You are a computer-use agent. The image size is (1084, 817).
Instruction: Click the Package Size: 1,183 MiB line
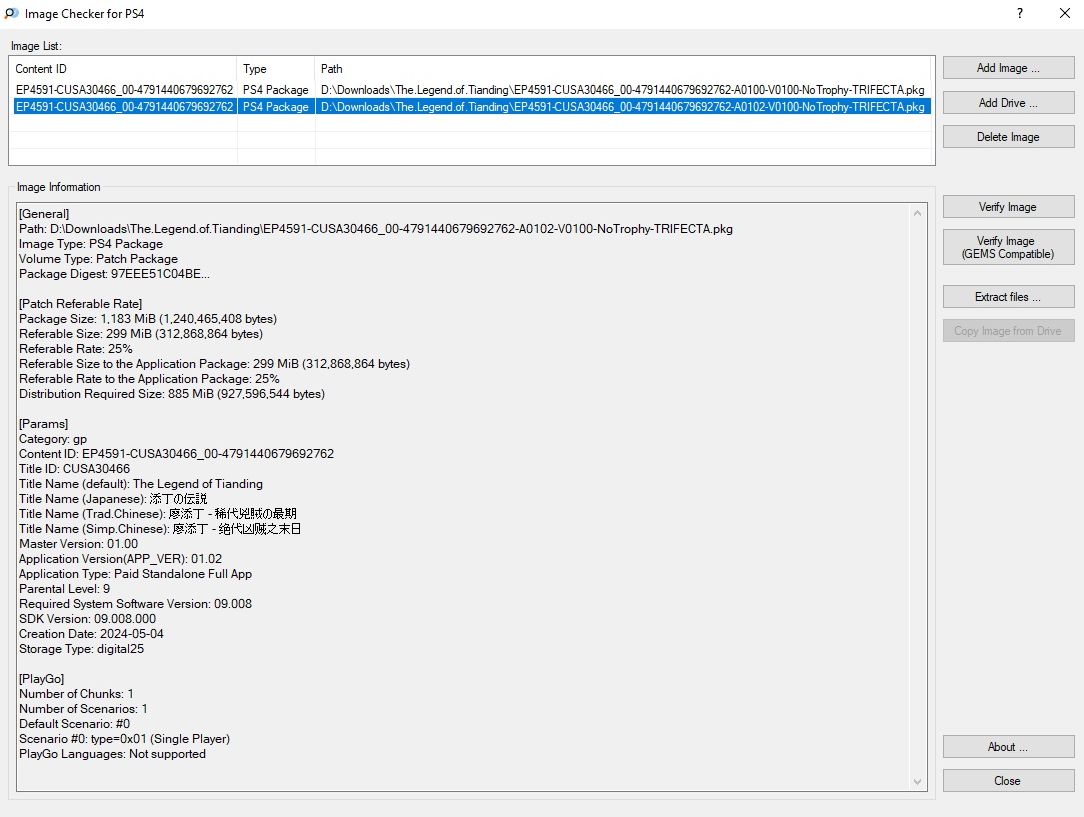148,319
